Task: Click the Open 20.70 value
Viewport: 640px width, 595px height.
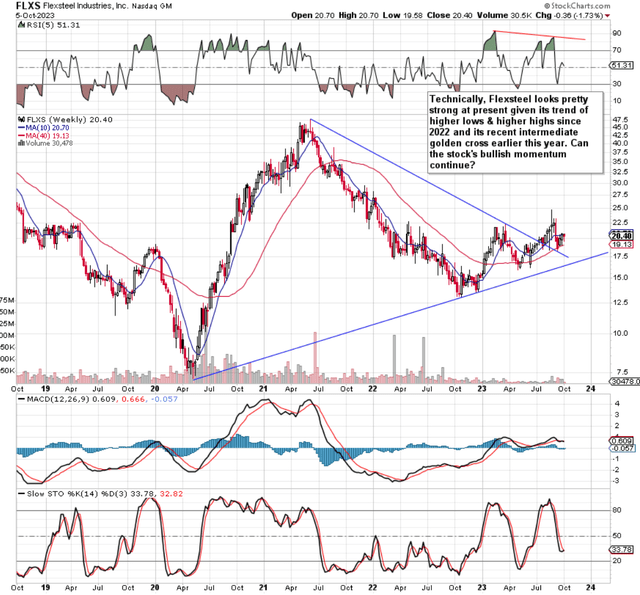Action: [x=313, y=16]
